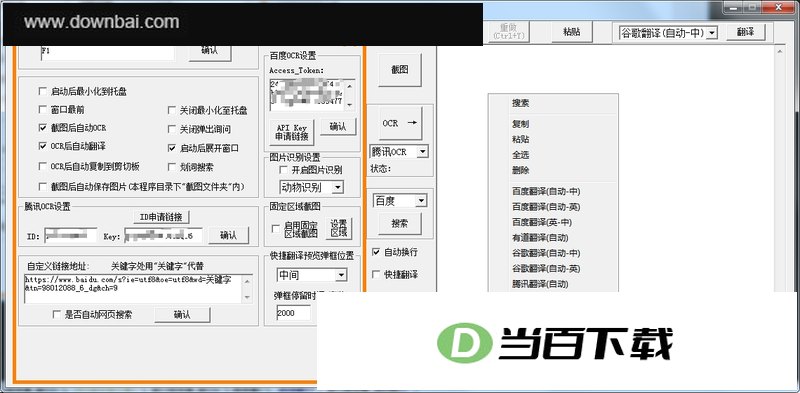Toggle 关闭最小化至托盘 checkbox
Viewport: 800px width, 393px height.
(171, 110)
